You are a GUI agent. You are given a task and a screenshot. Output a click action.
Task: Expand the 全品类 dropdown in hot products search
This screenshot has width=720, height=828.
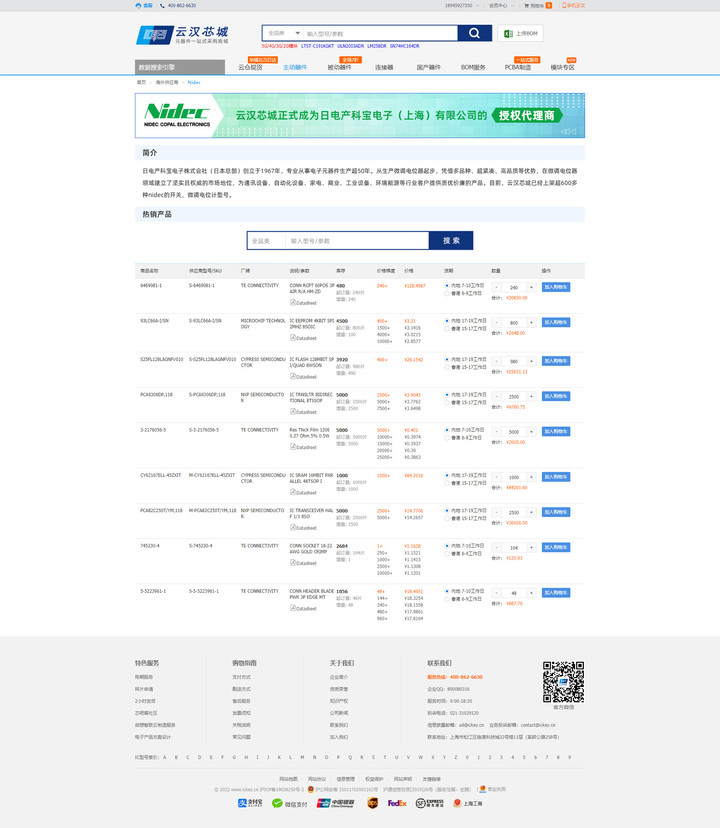tap(264, 241)
